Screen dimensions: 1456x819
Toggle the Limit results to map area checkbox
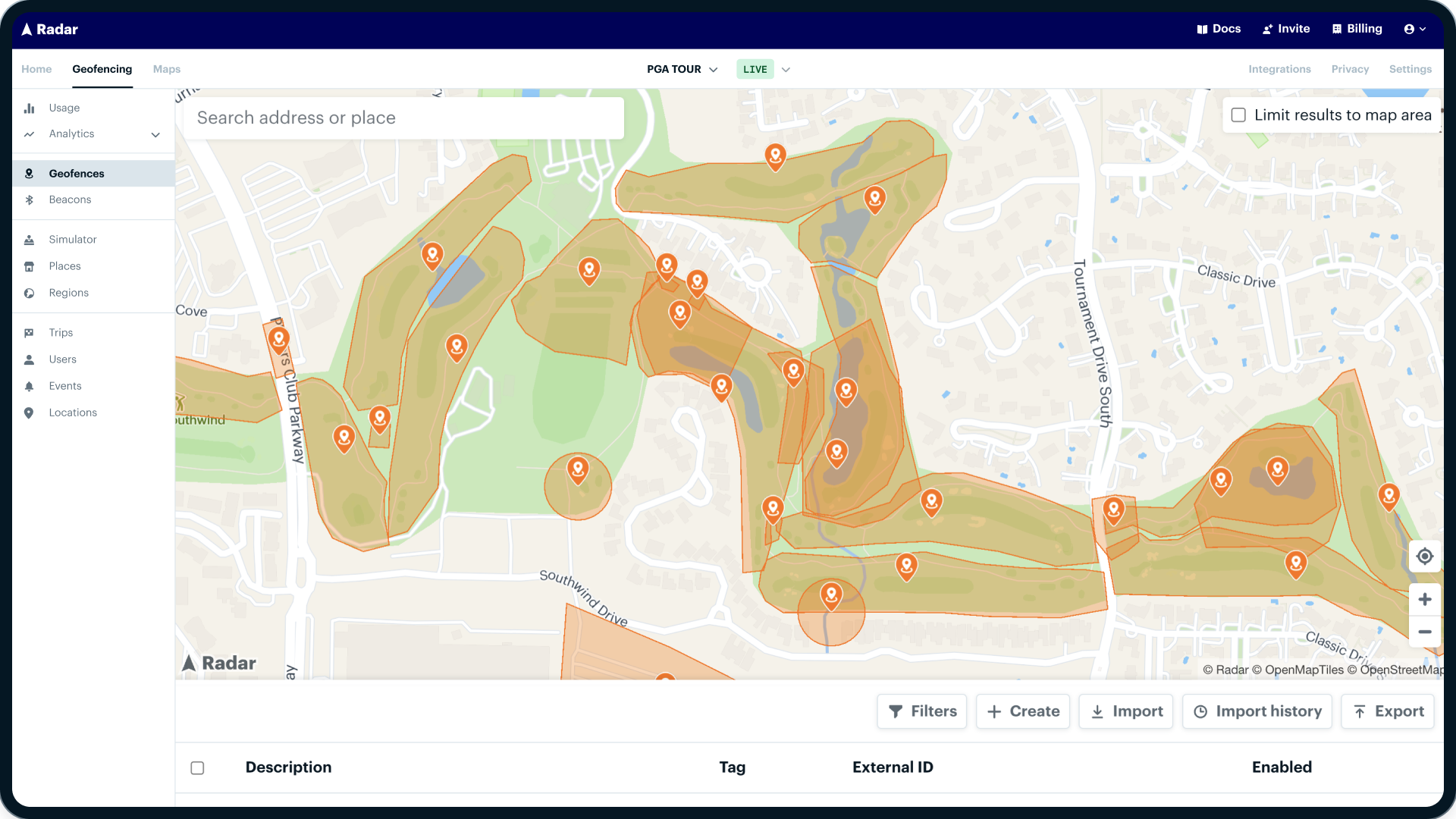1237,114
